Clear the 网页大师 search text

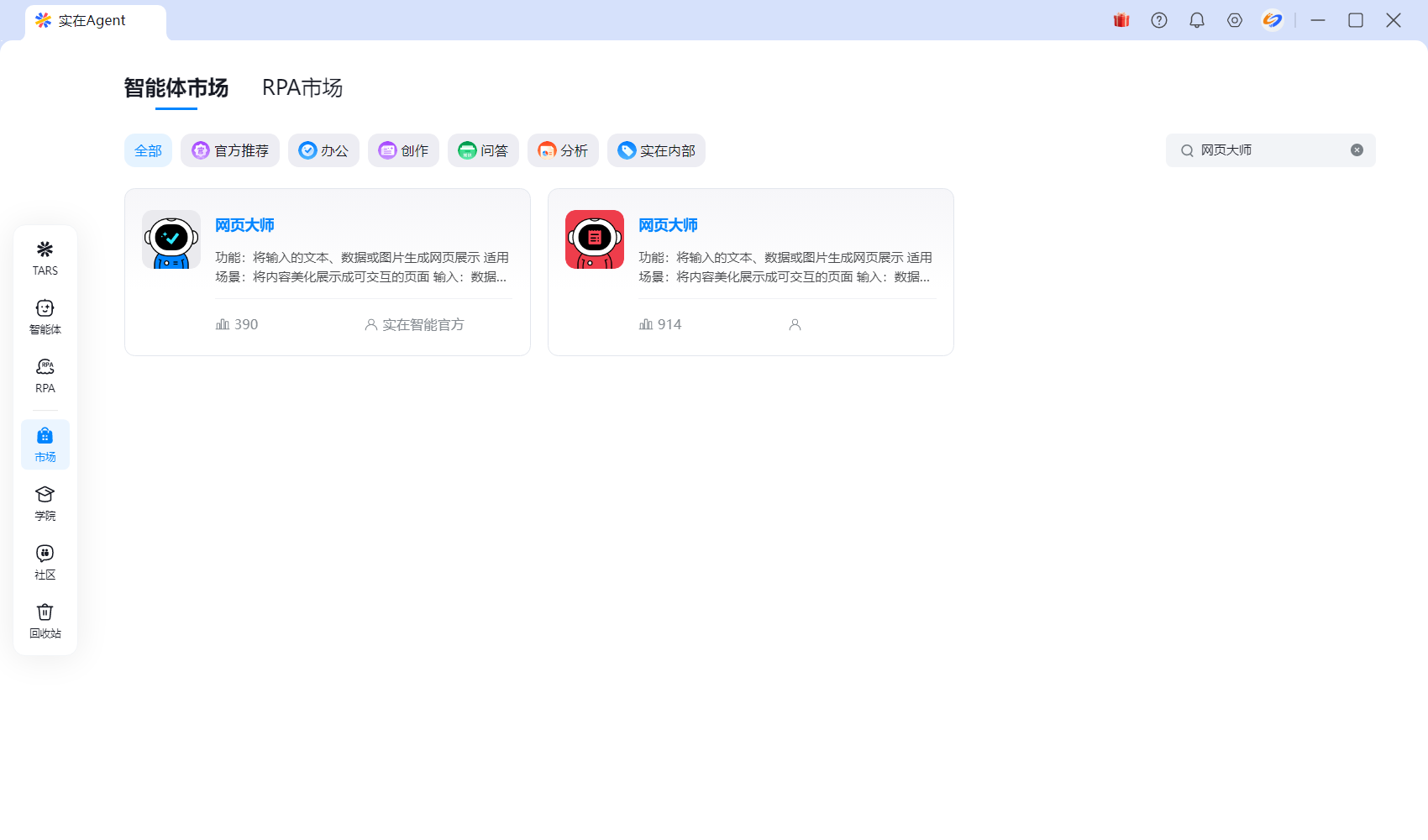pos(1357,150)
